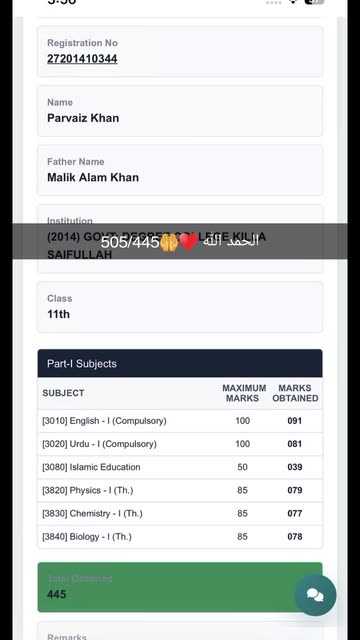This screenshot has height=640, width=360.
Task: Select the Physics - I (Th.) row
Action: pos(180,491)
